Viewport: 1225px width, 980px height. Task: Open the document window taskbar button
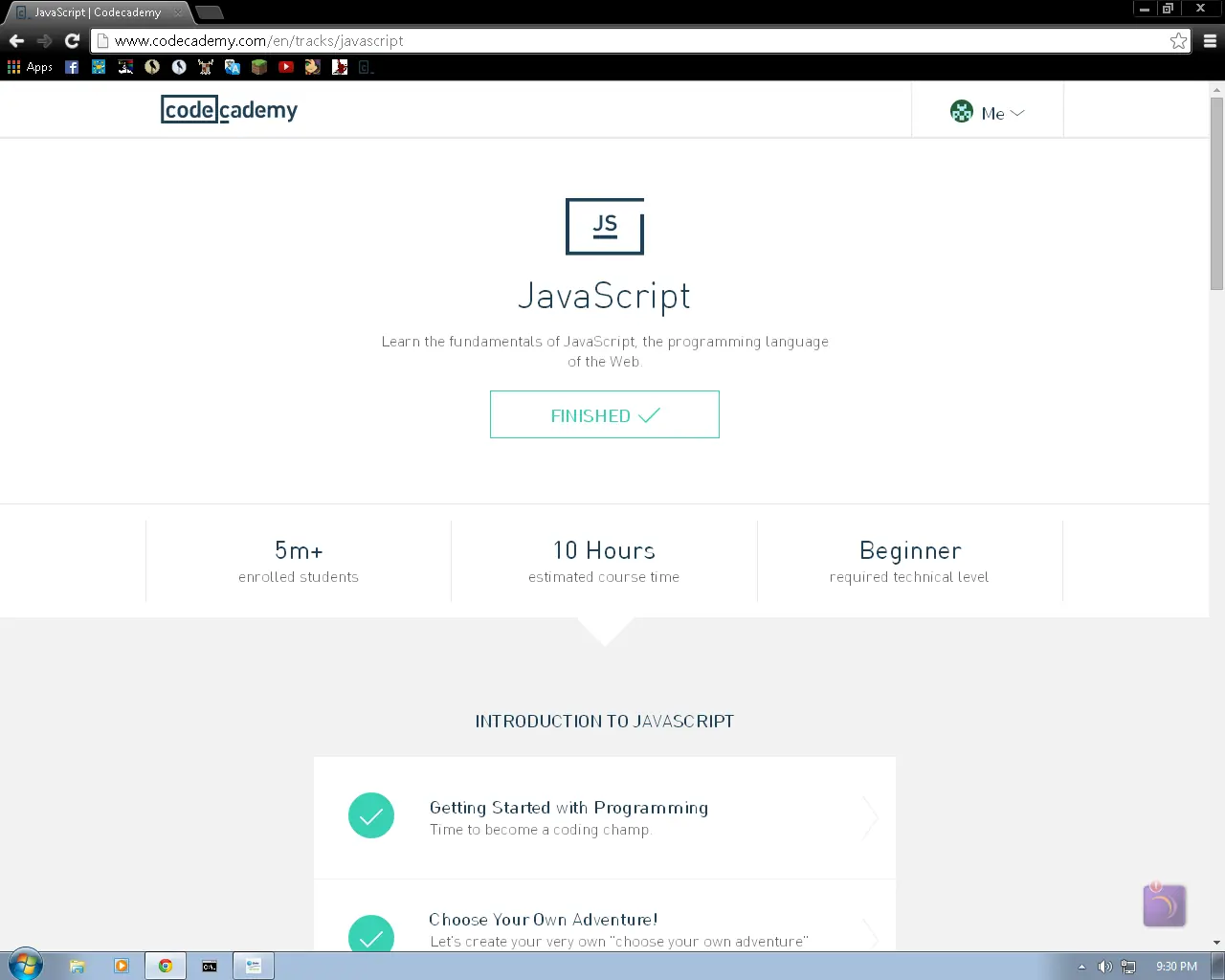254,966
